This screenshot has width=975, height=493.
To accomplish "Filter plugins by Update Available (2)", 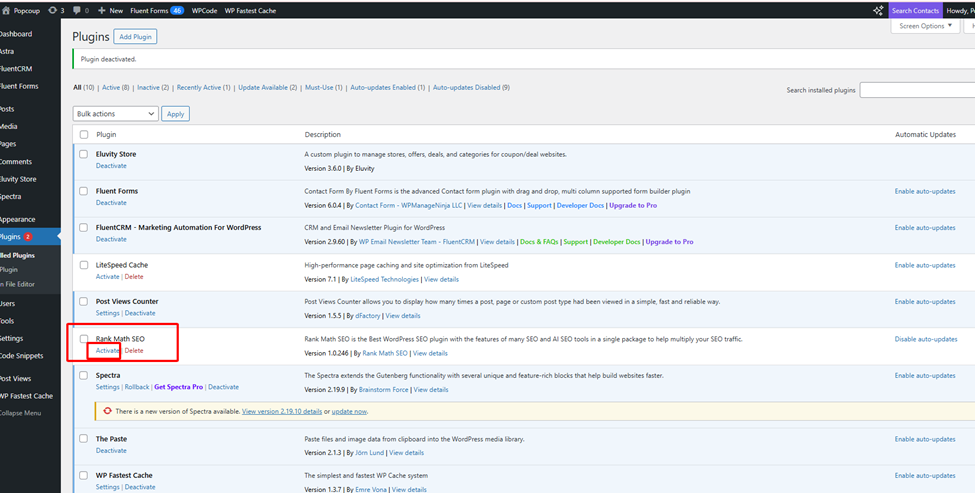I will (x=267, y=88).
